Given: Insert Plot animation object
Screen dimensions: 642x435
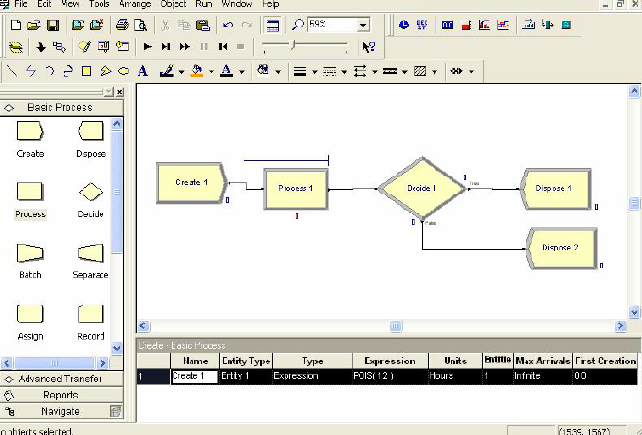Looking at the screenshot, I should [x=503, y=25].
